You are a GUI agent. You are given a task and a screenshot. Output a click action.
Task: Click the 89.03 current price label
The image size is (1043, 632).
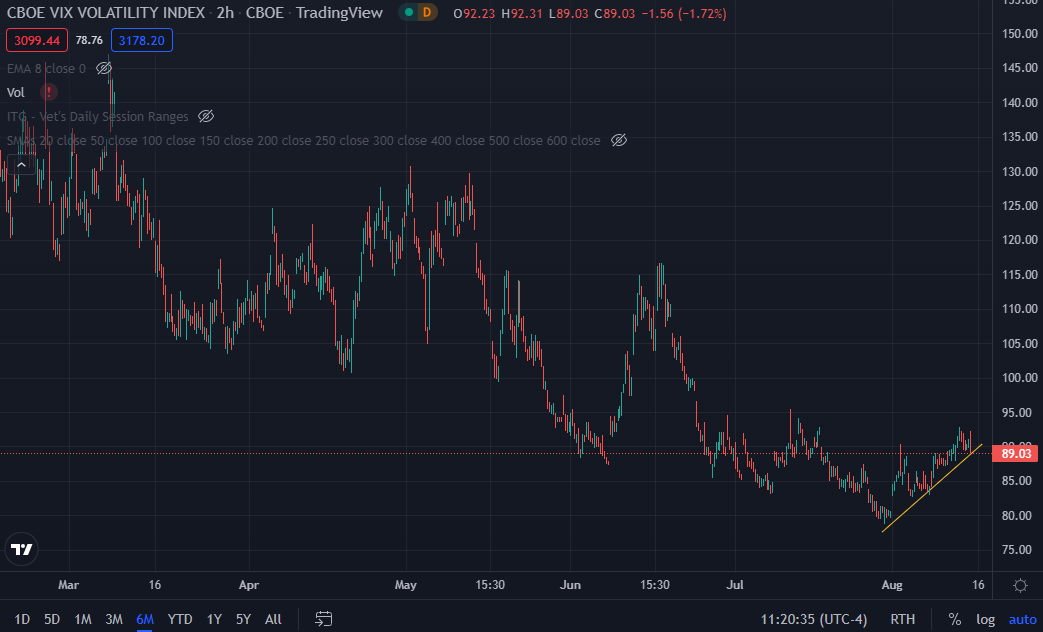pos(1015,454)
